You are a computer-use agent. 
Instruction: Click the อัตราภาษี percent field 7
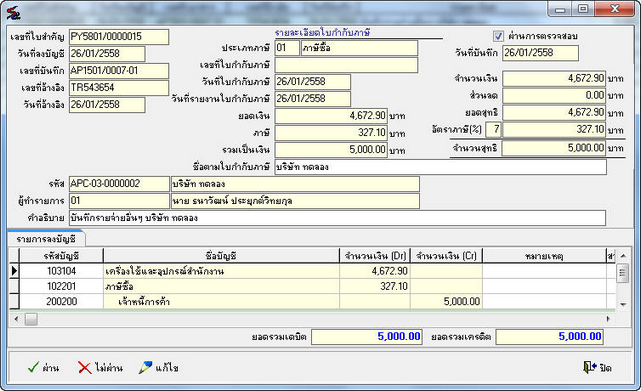[x=493, y=130]
